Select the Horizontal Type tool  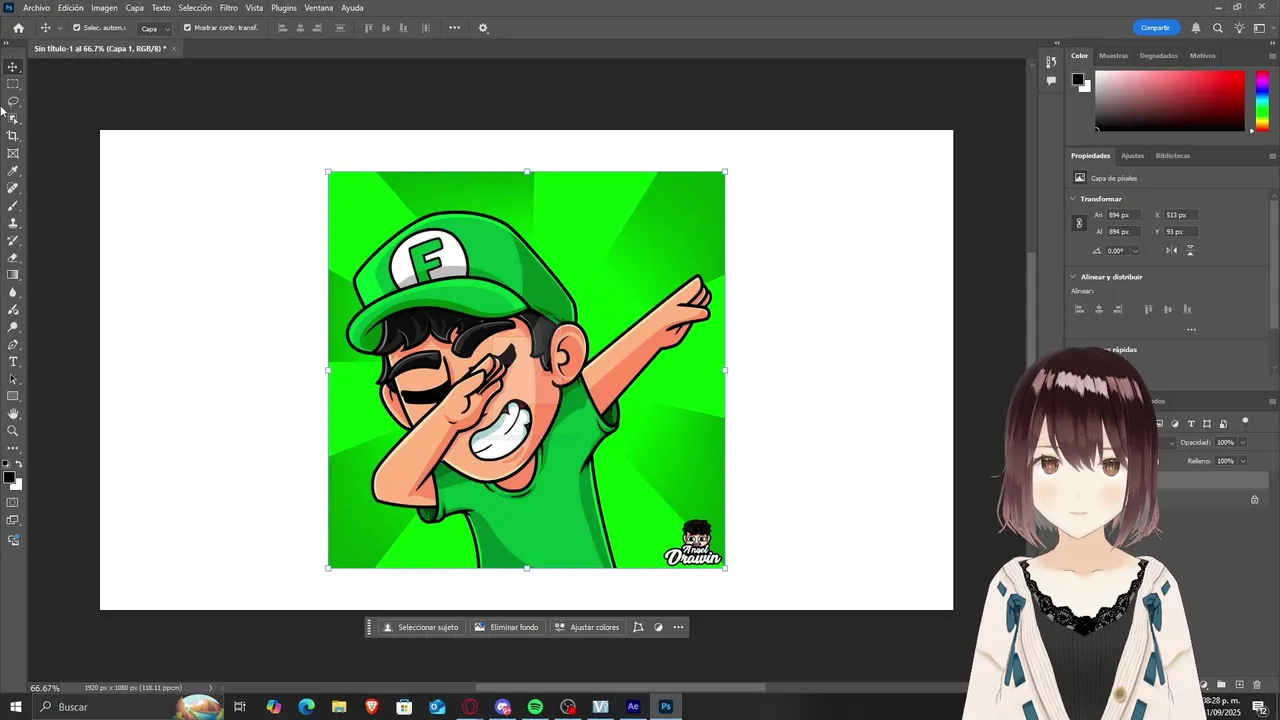(13, 362)
